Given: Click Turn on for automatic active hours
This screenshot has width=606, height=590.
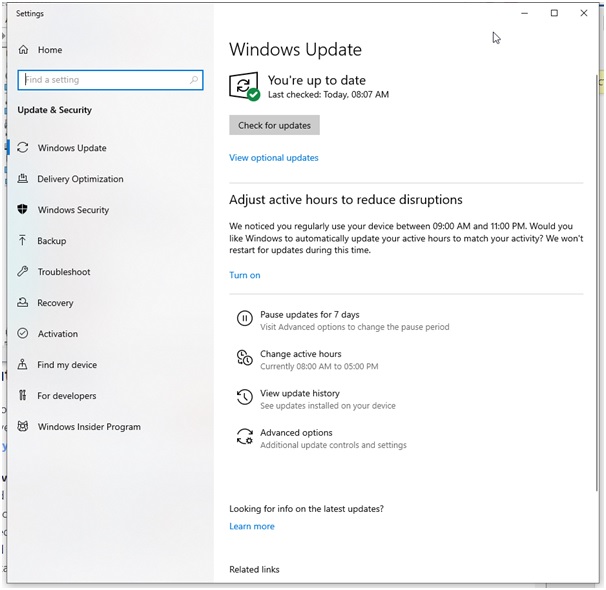Looking at the screenshot, I should click(245, 275).
